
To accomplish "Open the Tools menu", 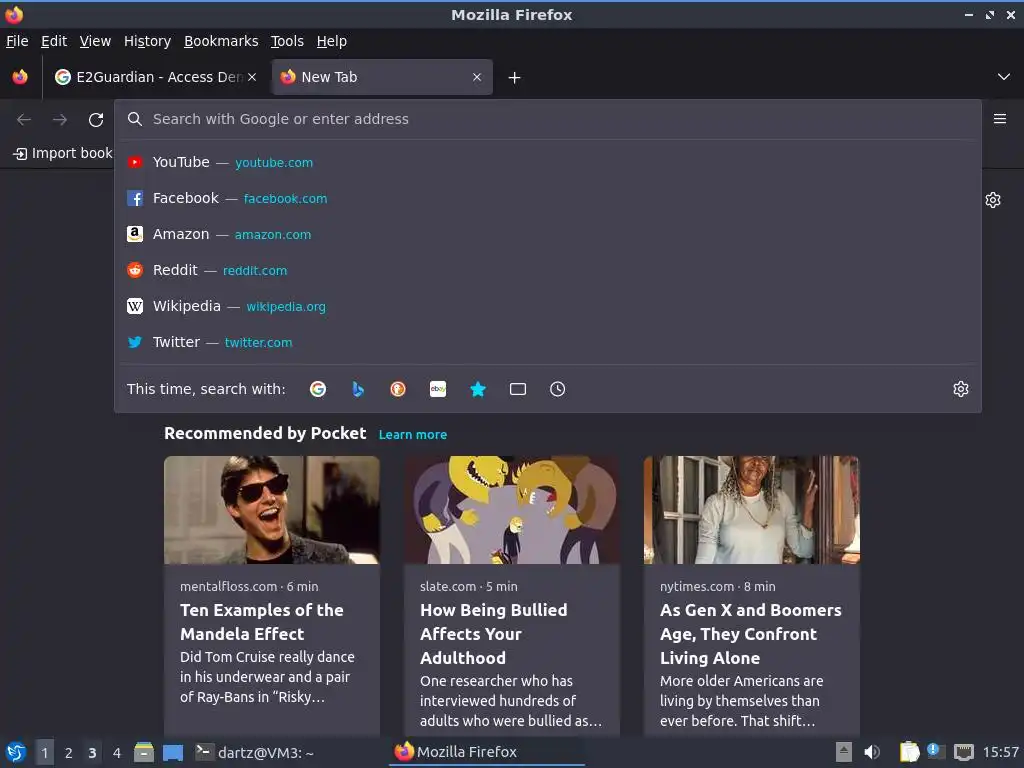I will coord(287,41).
